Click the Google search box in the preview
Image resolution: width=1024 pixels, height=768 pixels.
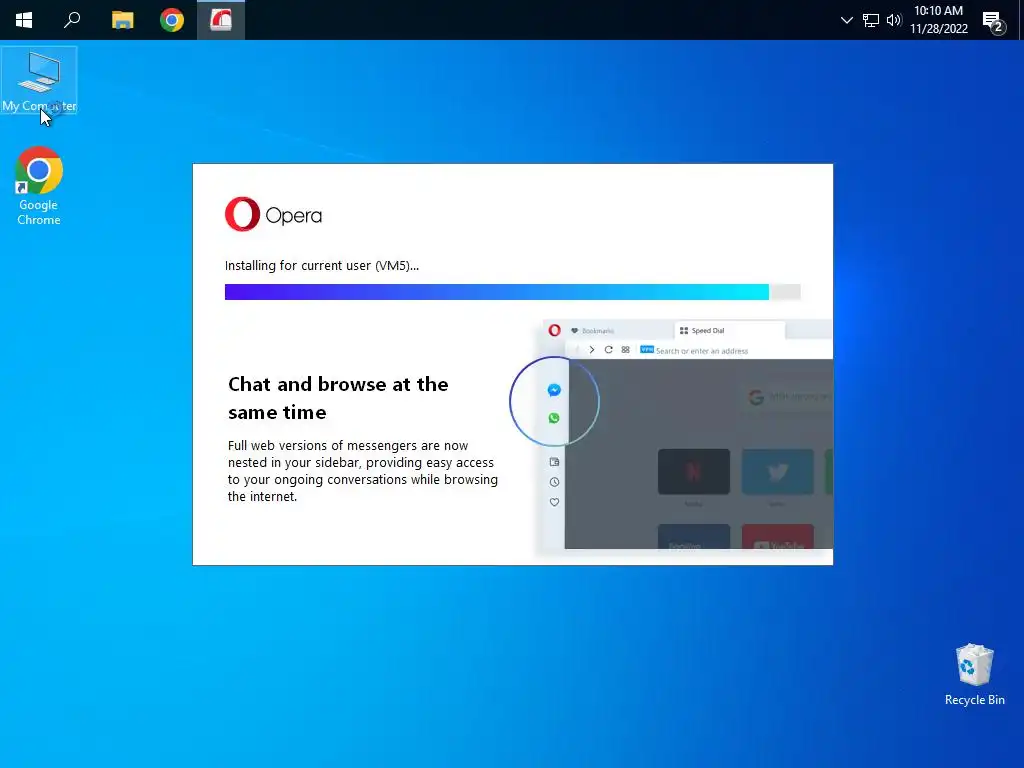pyautogui.click(x=789, y=396)
